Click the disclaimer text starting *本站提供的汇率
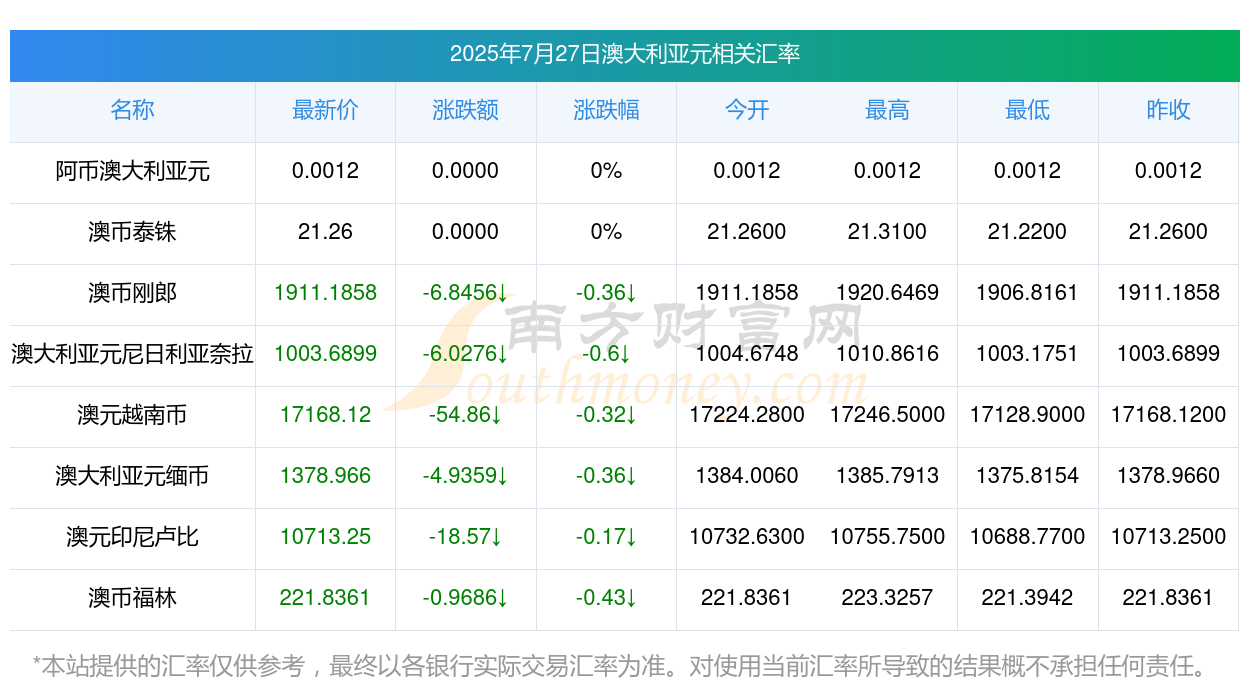Image resolution: width=1250 pixels, height=698 pixels. tap(620, 666)
